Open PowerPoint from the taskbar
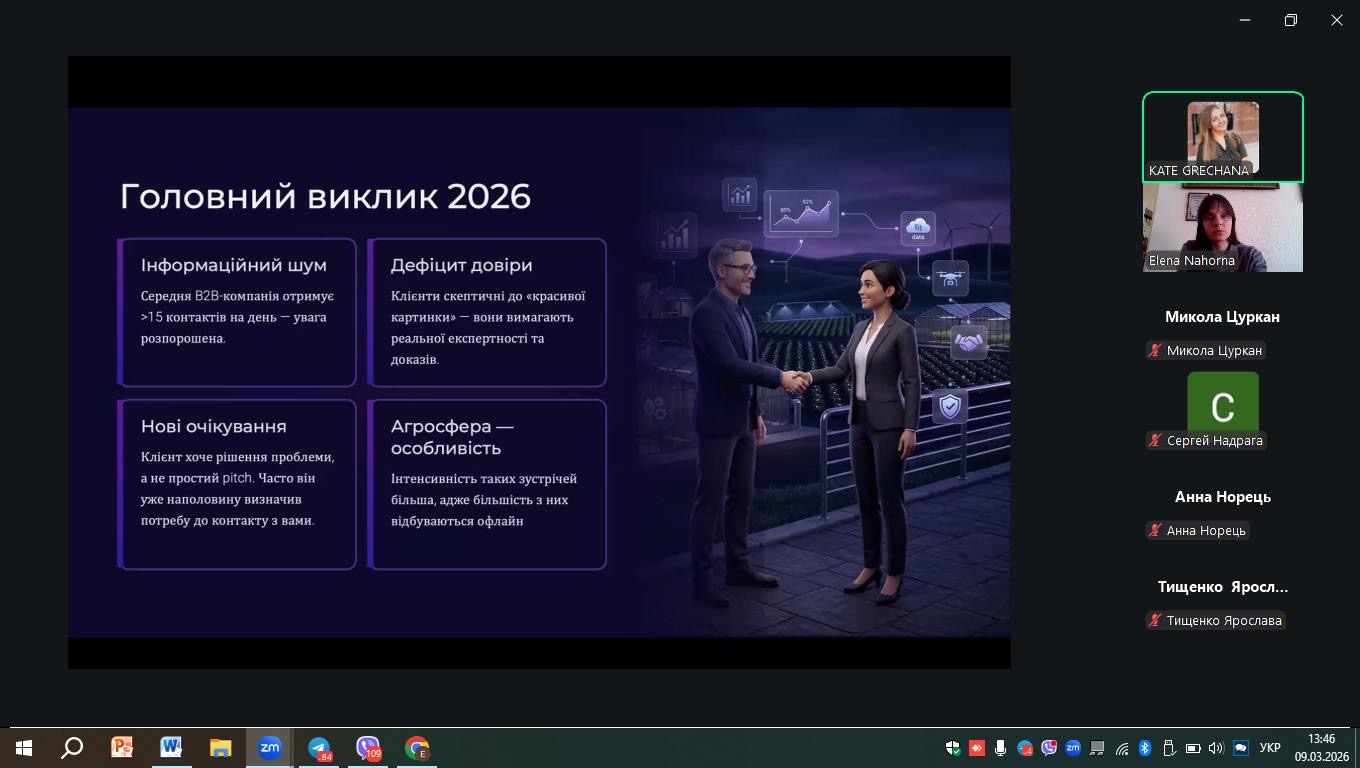This screenshot has width=1360, height=768. point(122,748)
